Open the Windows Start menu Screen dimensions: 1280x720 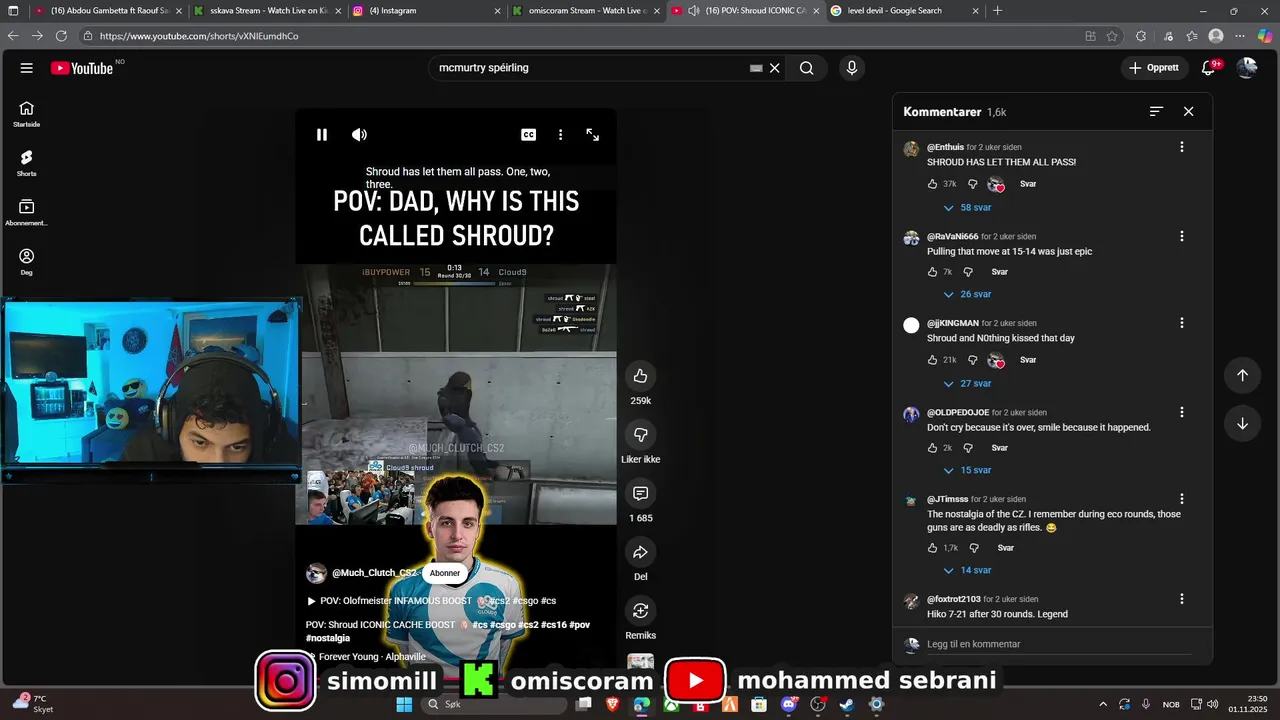pos(404,705)
